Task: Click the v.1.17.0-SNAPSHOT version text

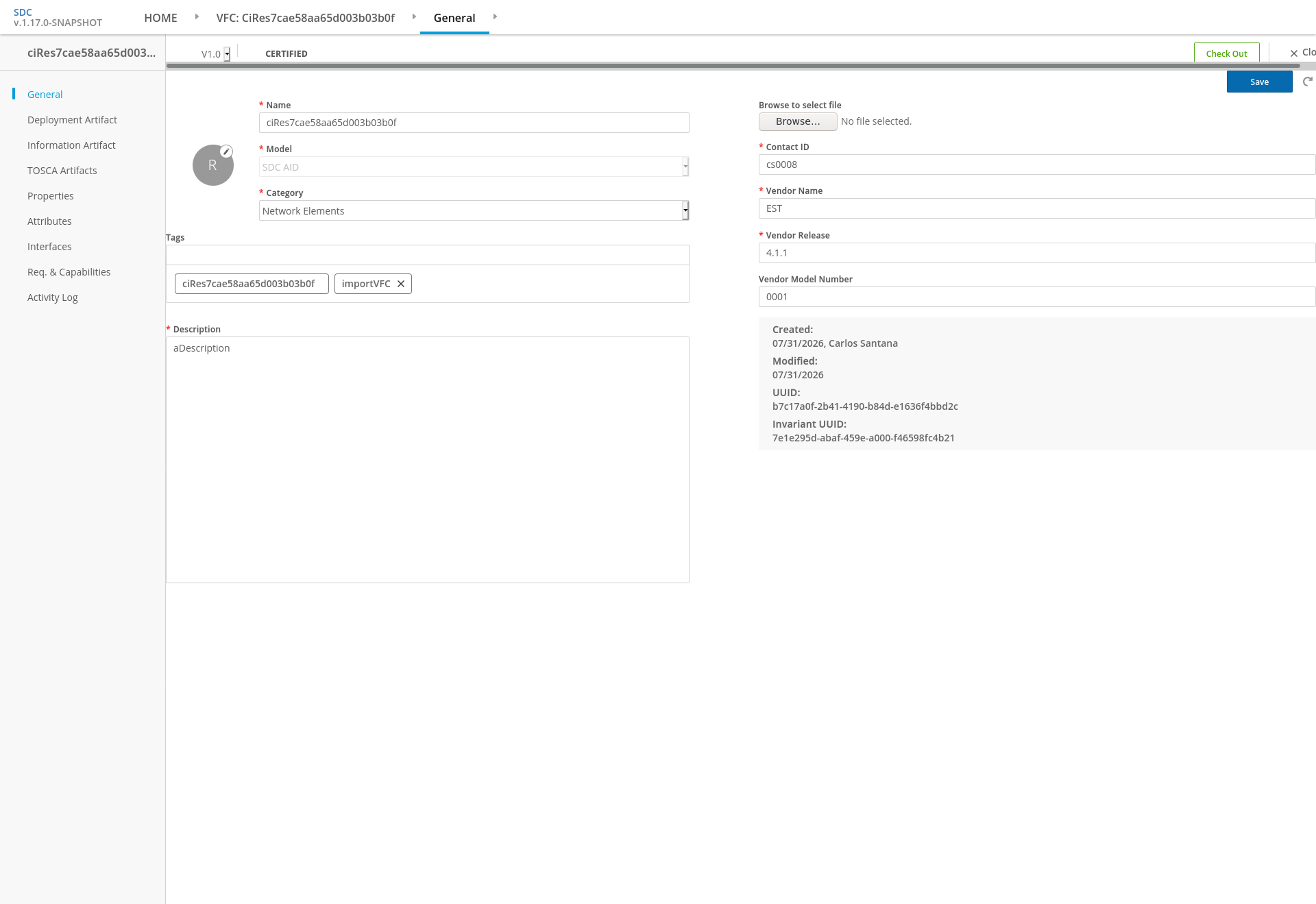Action: (x=58, y=23)
